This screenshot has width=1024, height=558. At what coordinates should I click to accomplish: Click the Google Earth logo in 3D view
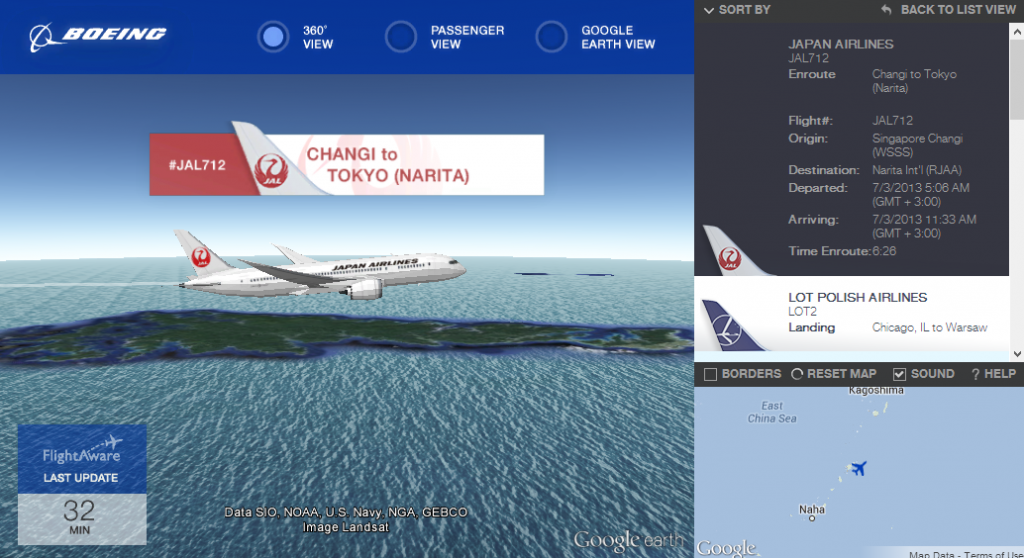click(x=629, y=540)
